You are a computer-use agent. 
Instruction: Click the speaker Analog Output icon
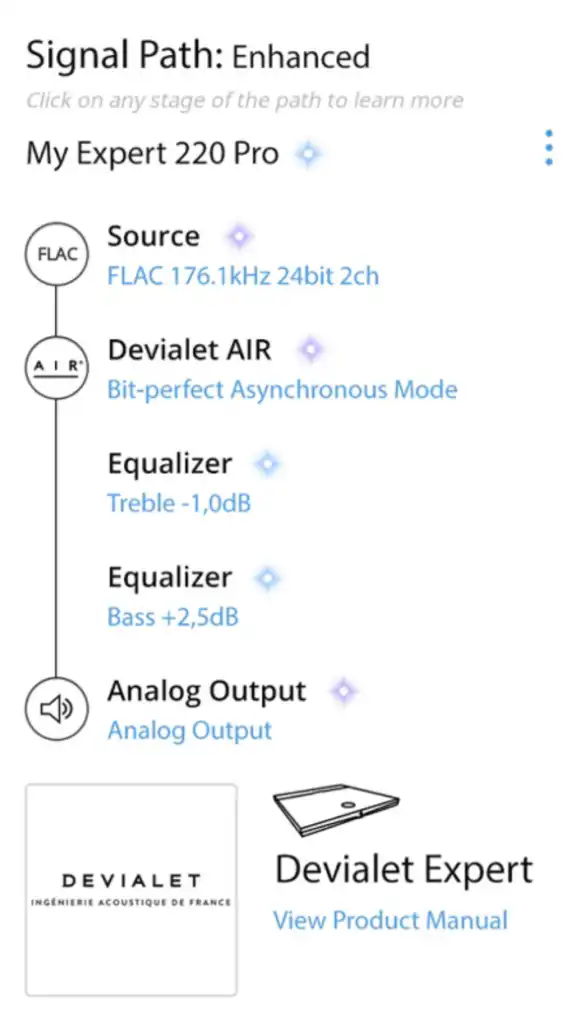pos(56,709)
